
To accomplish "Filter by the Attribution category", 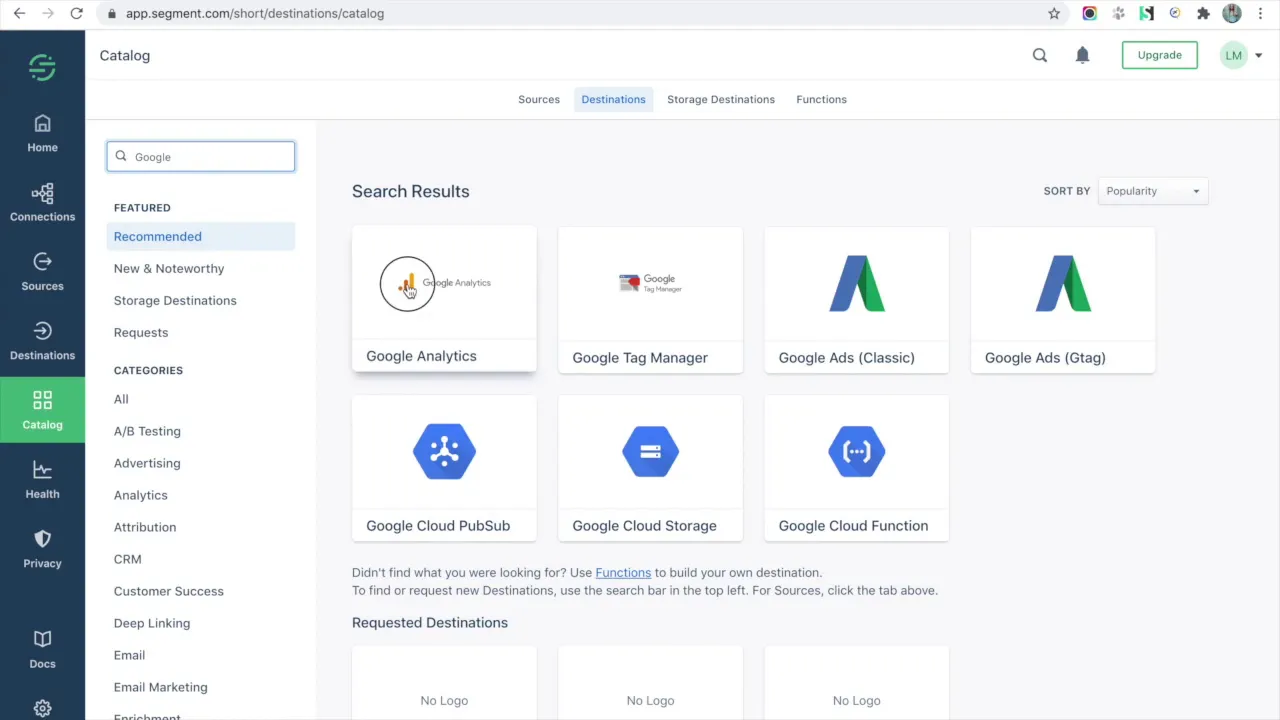I will click(x=145, y=527).
